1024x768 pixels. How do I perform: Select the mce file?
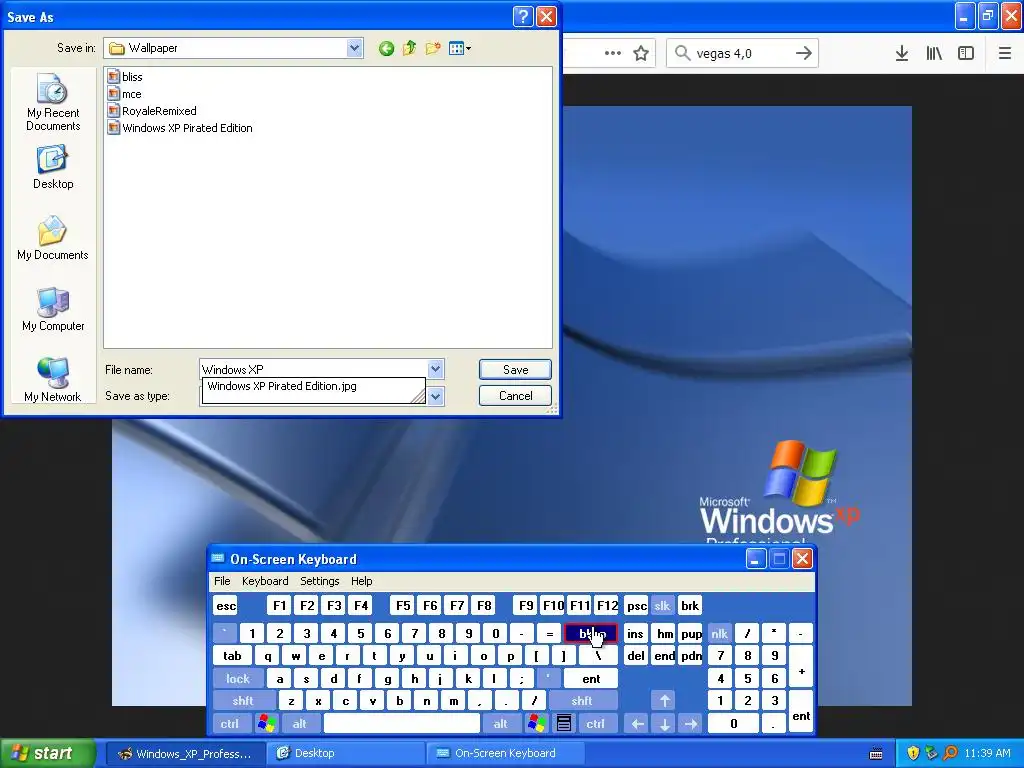[x=125, y=94]
